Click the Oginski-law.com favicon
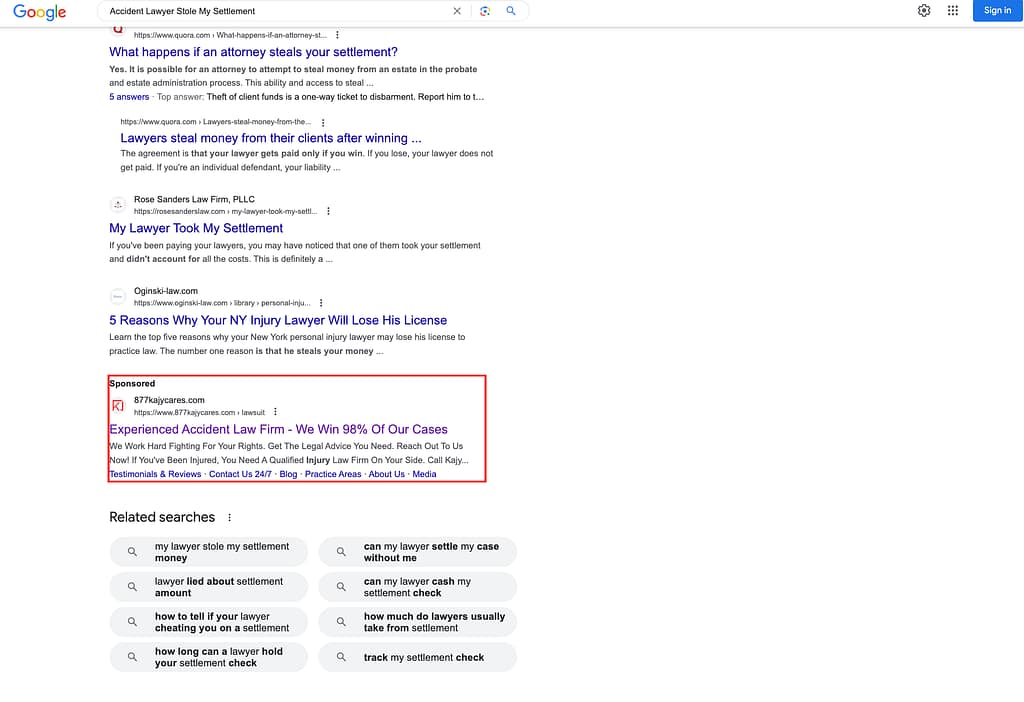 (x=118, y=296)
